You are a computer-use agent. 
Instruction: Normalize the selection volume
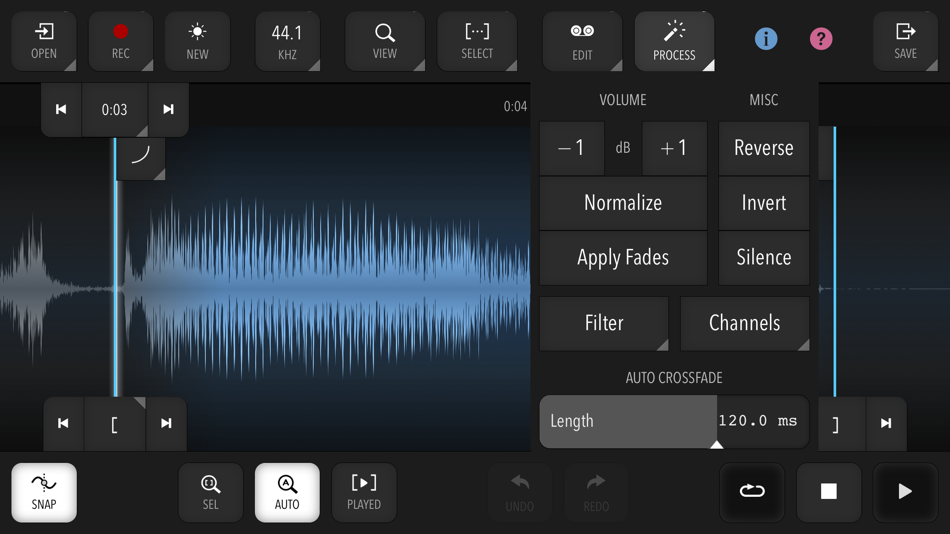click(623, 203)
